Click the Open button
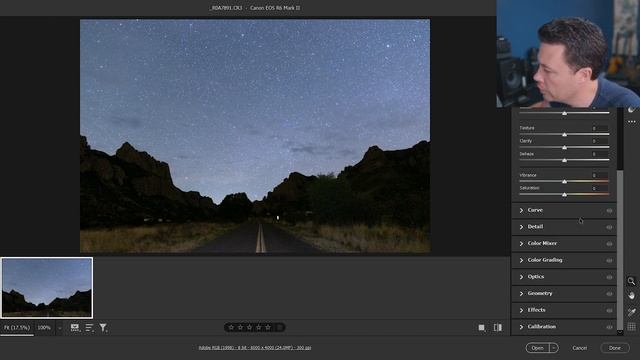 click(x=538, y=348)
